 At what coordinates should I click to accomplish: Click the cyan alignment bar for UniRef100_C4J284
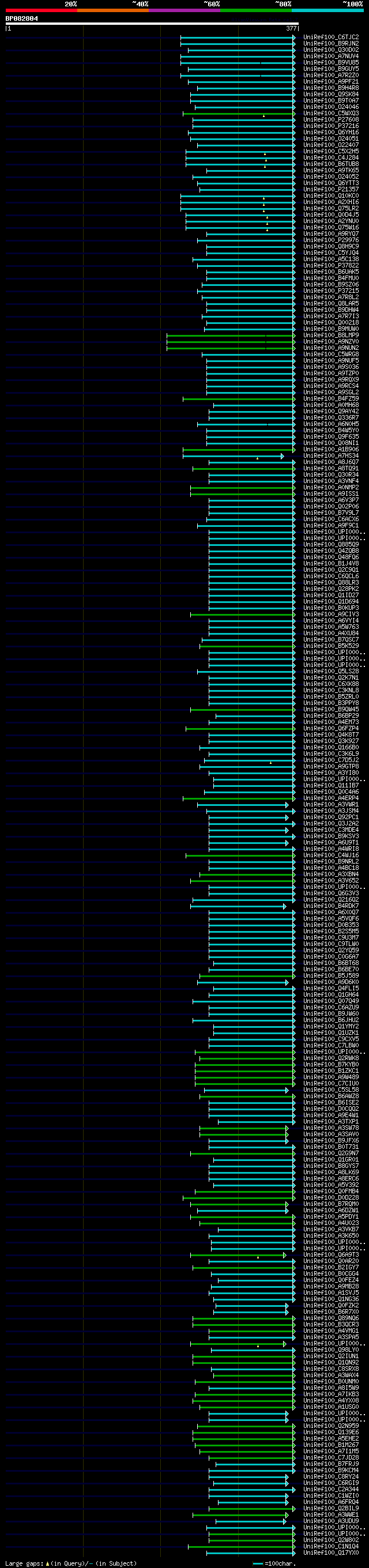240,157
